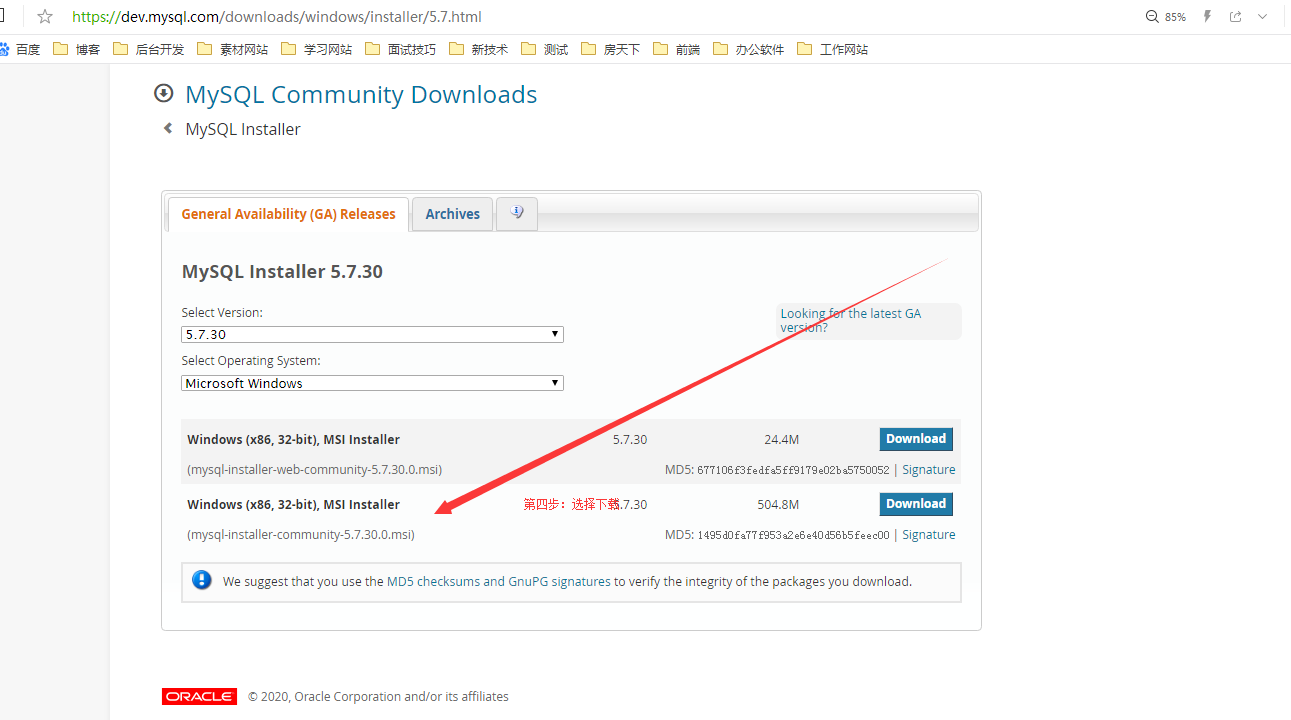Select the General Availability (GA) Releases tab
This screenshot has width=1291, height=720.
tap(288, 213)
